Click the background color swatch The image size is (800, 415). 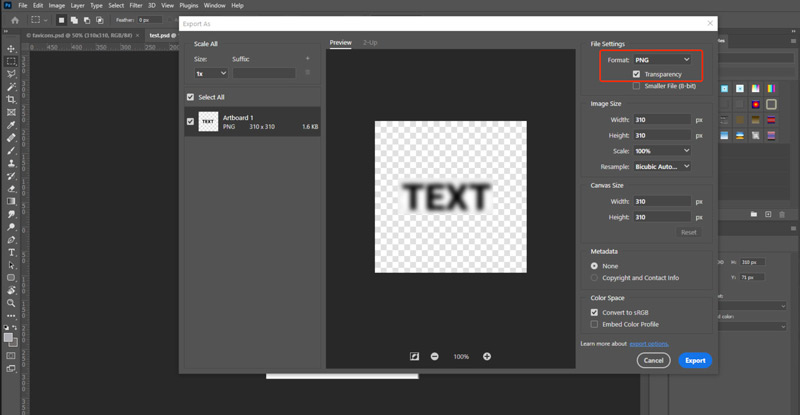14,344
